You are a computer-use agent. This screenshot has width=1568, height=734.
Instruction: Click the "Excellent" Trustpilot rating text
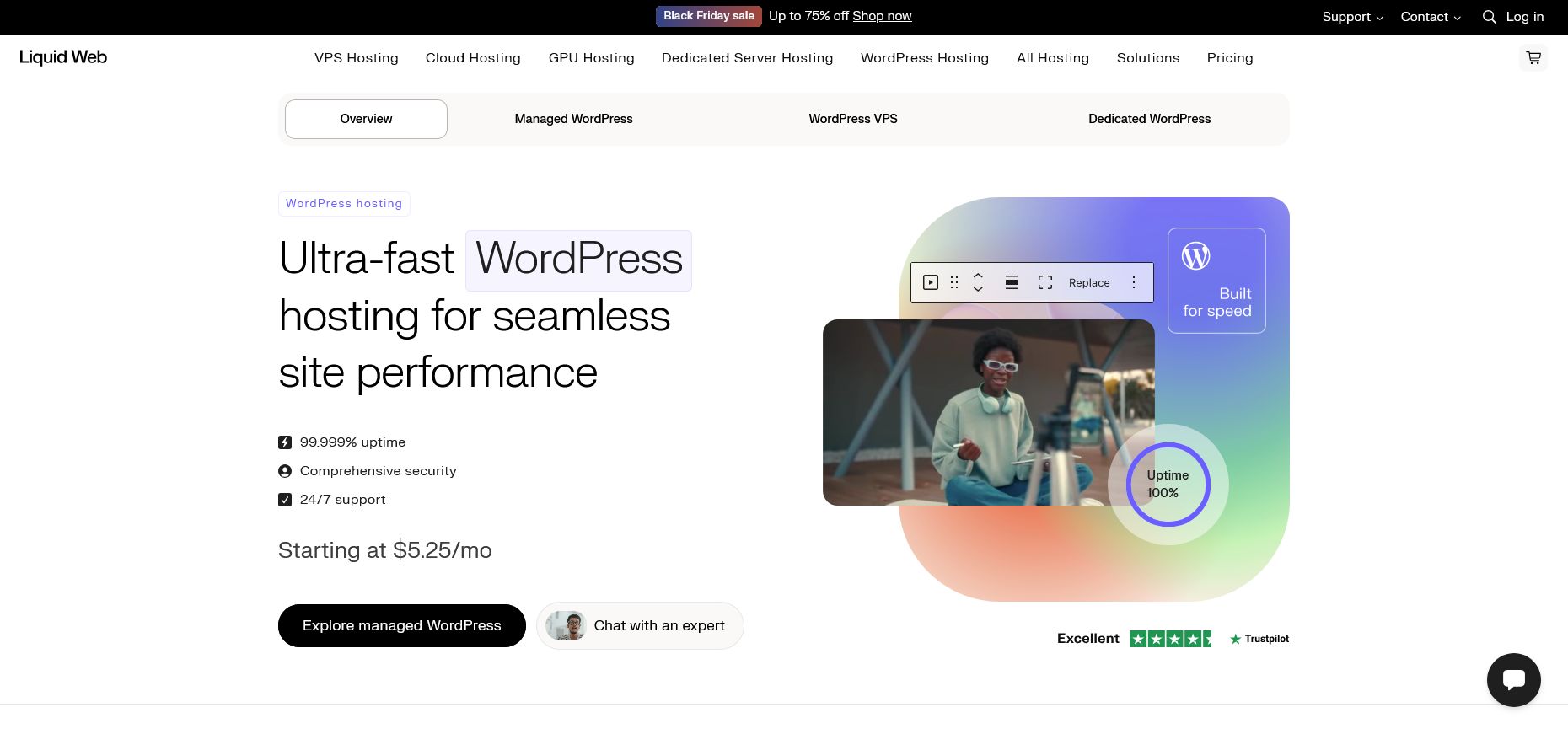point(1088,639)
